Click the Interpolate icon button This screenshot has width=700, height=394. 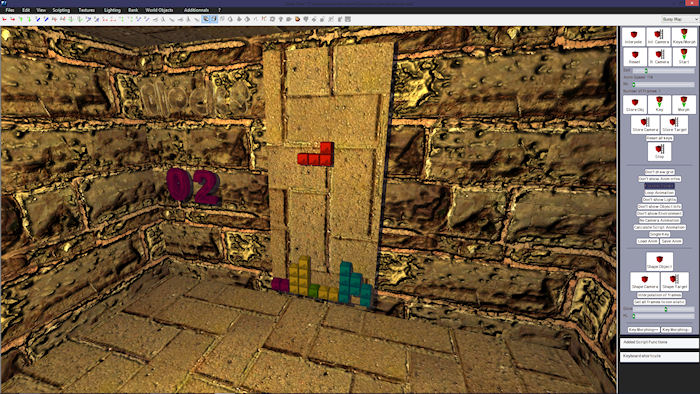633,36
